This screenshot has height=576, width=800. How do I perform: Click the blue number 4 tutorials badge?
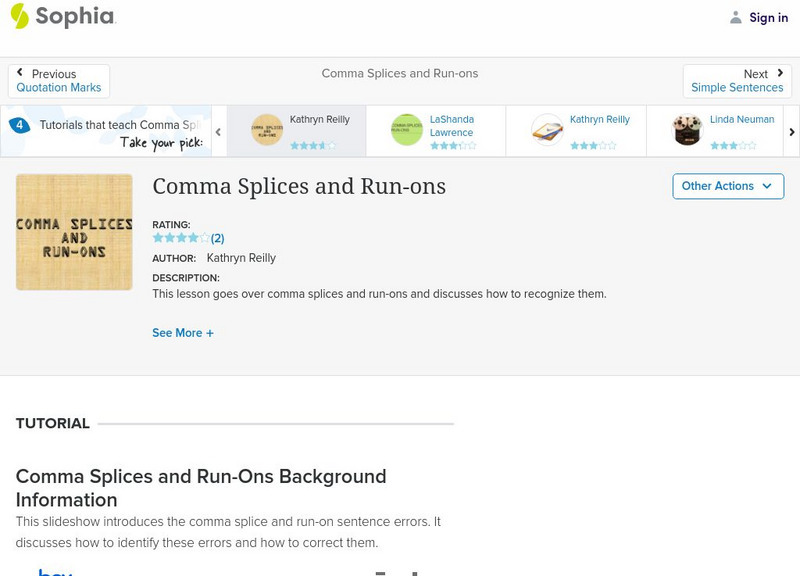tap(19, 126)
